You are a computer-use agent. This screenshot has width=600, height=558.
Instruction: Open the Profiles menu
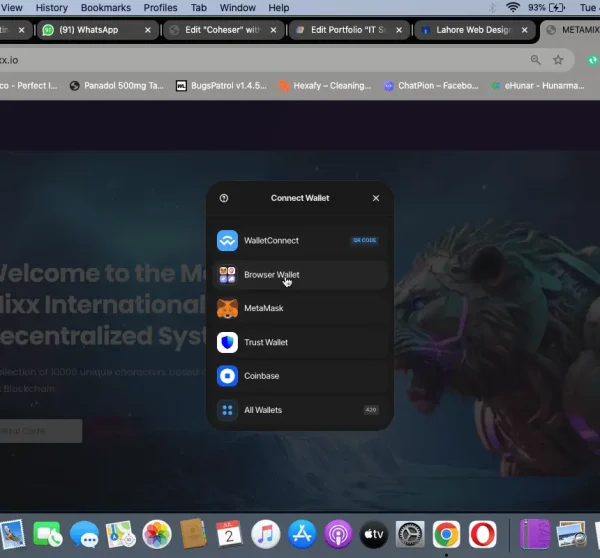pos(160,7)
